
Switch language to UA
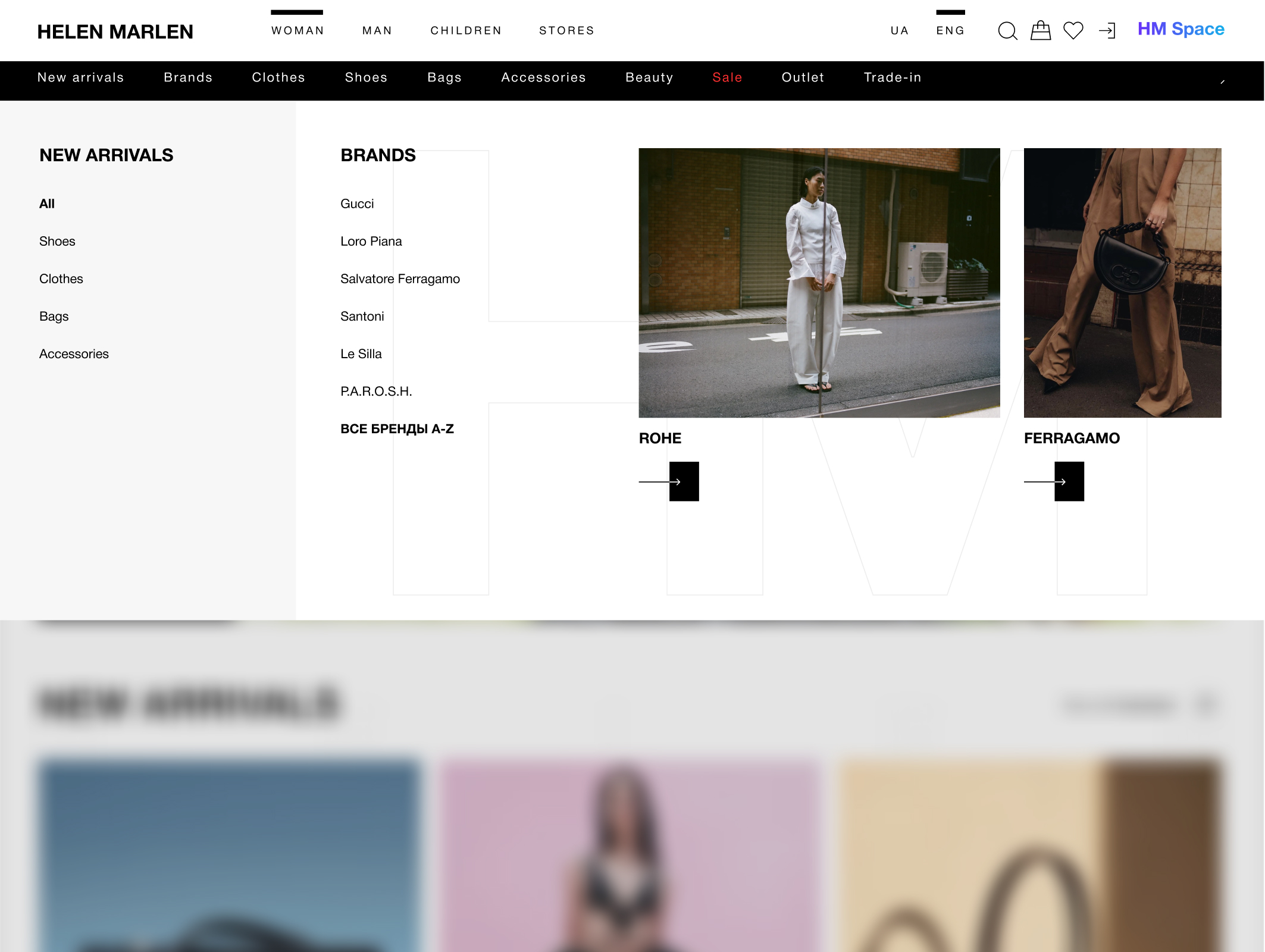tap(900, 30)
